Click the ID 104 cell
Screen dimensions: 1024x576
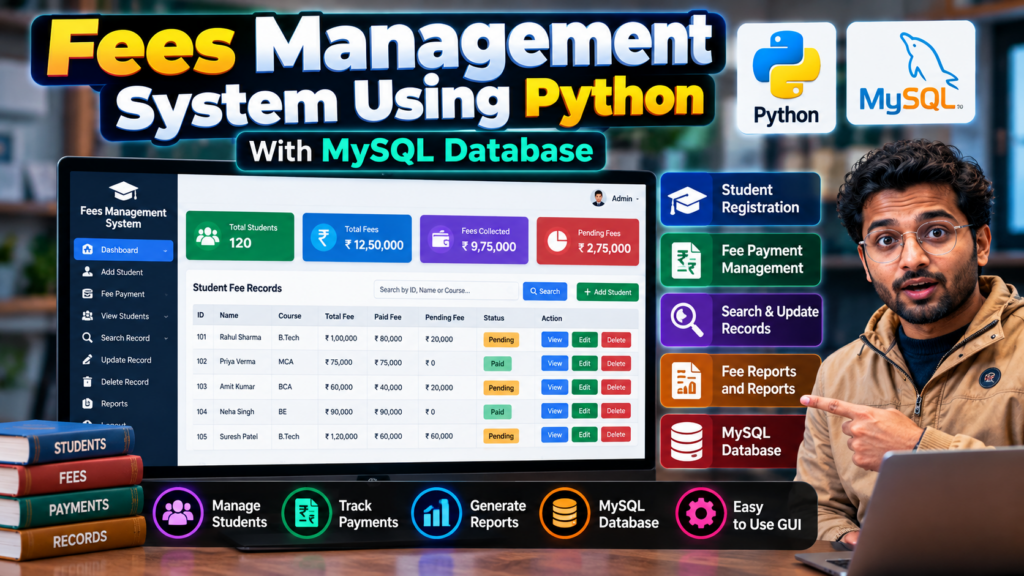202,411
